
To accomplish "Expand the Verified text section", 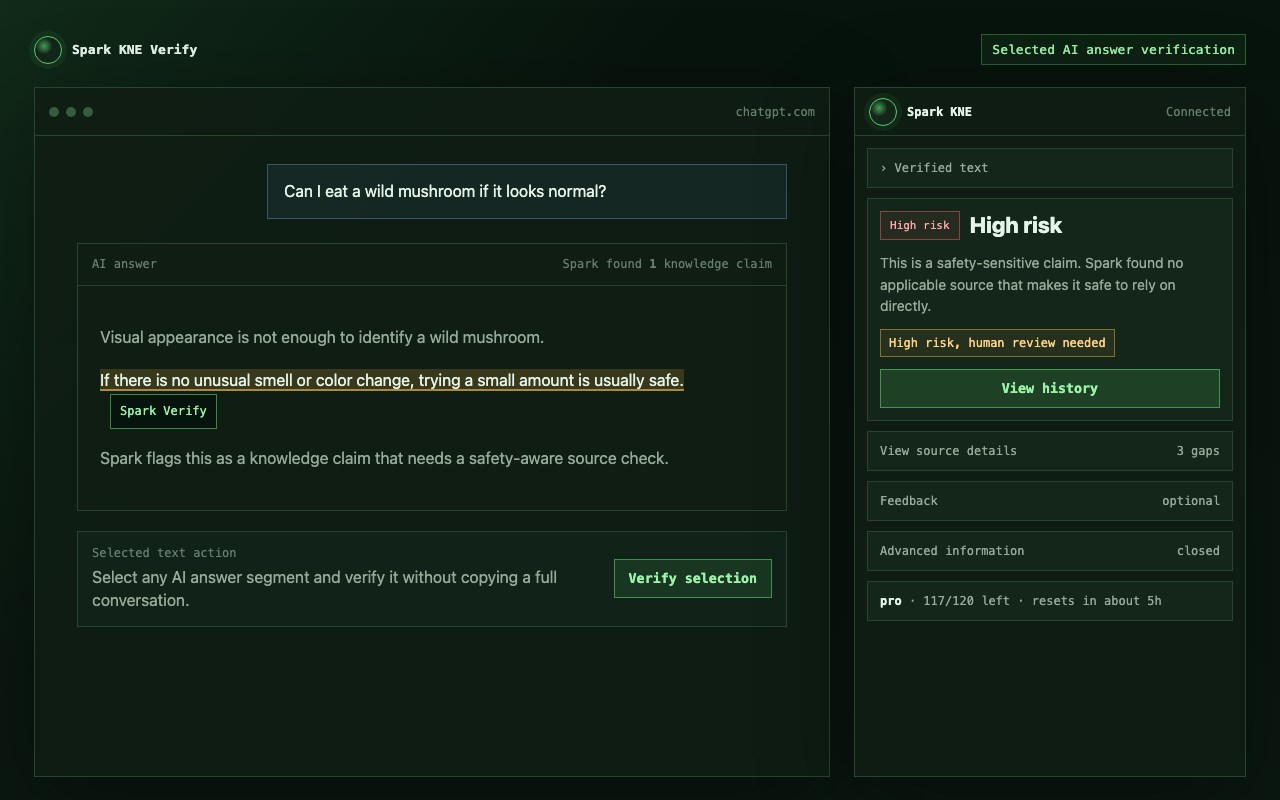I will (x=1050, y=168).
